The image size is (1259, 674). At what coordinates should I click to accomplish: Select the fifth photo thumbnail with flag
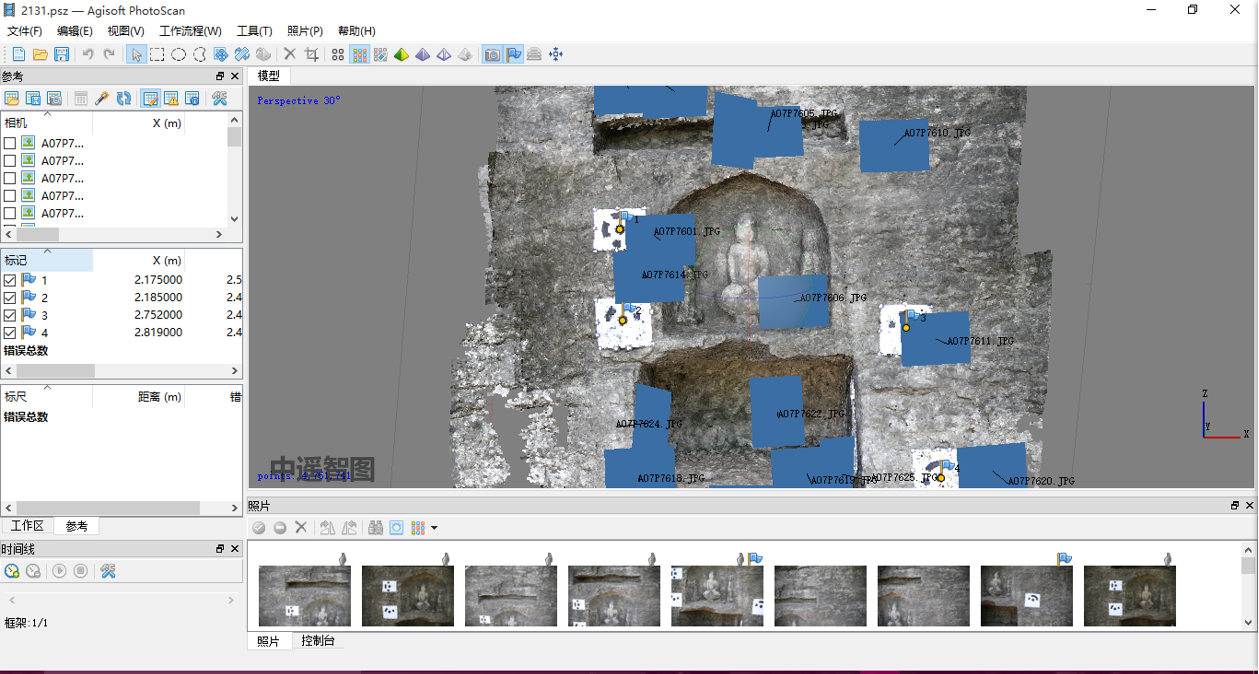coord(716,596)
